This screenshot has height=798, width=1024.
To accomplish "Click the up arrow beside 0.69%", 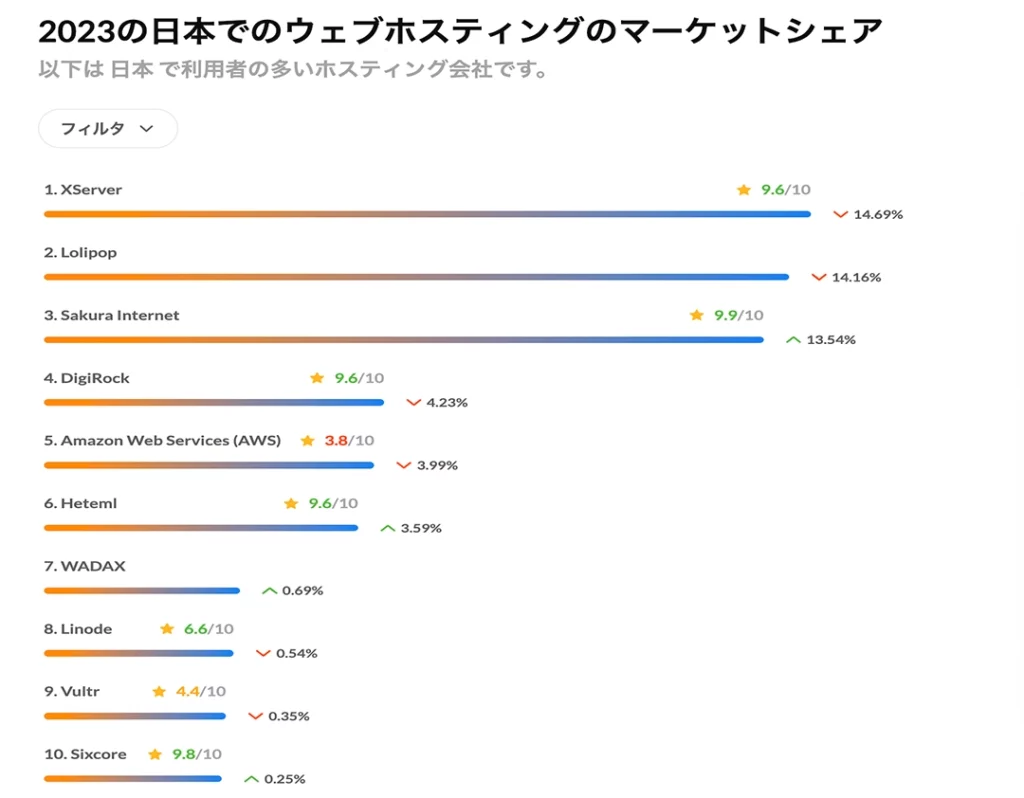I will [269, 591].
